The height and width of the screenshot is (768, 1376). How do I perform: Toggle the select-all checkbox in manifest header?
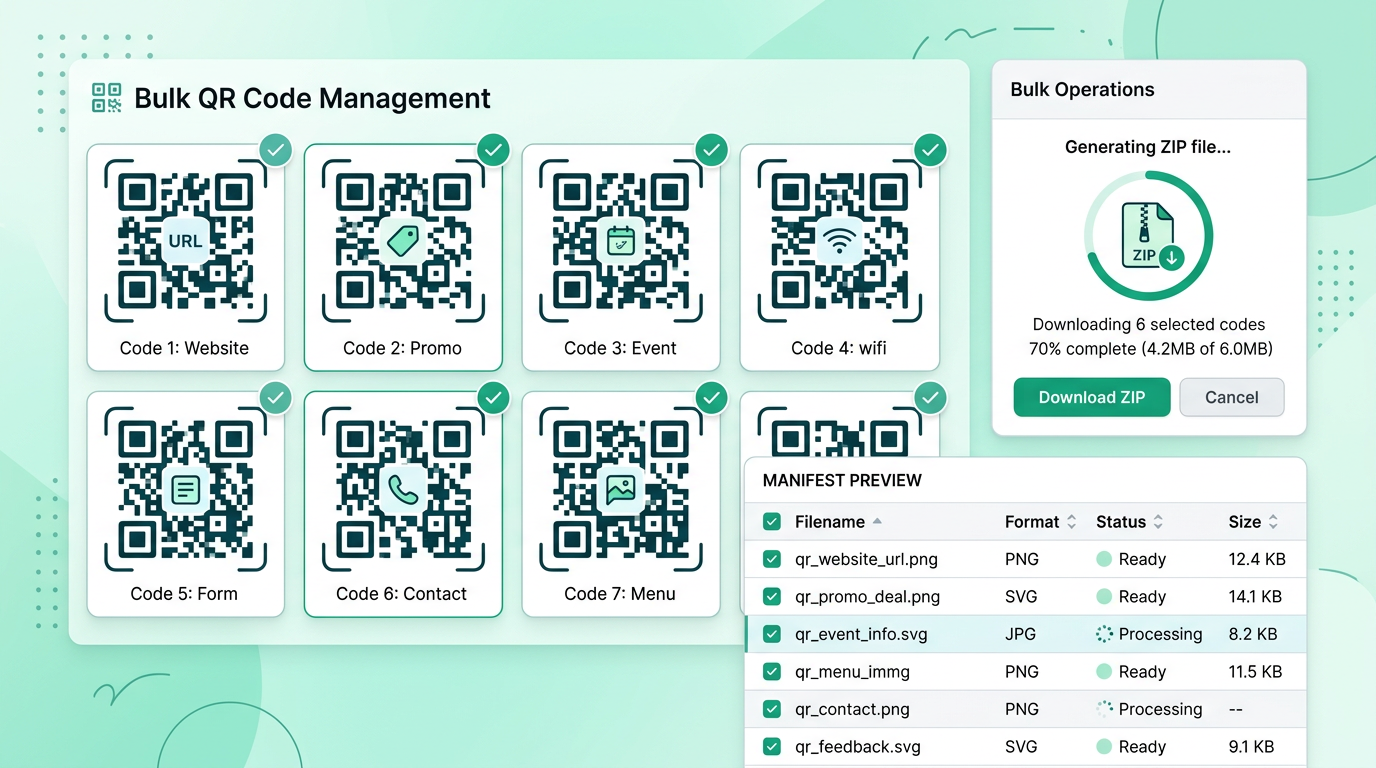(x=772, y=522)
